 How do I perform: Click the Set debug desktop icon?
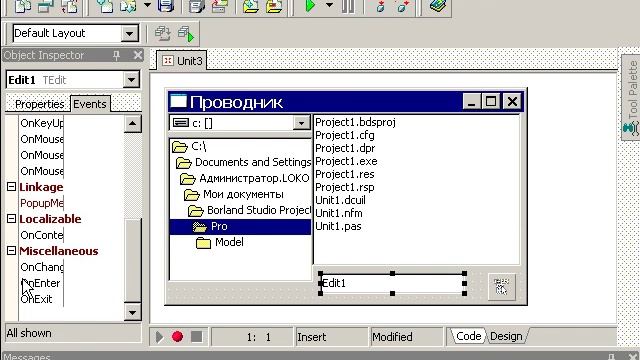[186, 34]
